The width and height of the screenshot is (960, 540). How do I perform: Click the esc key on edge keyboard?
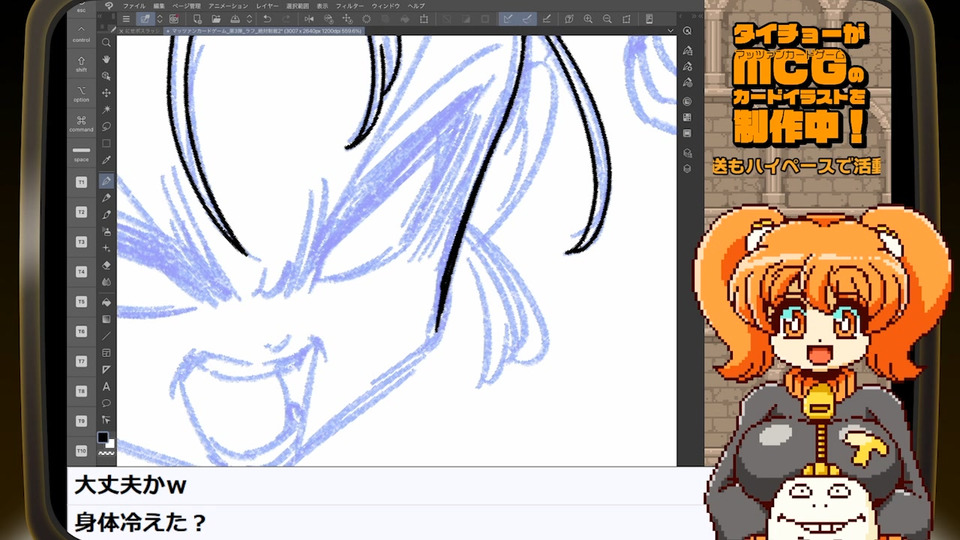tap(81, 10)
